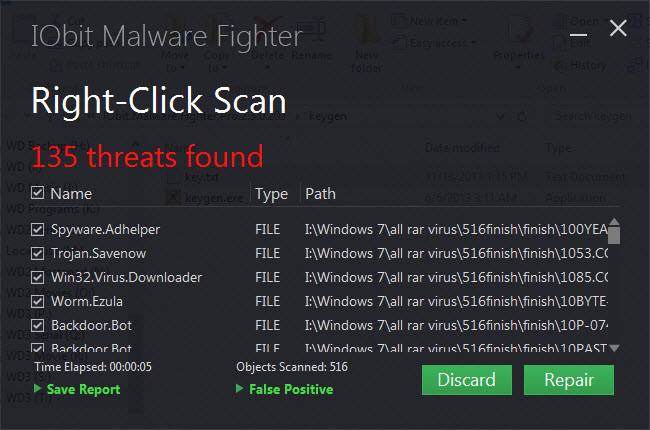Toggle the select-all checkbox beside Name
The width and height of the screenshot is (650, 430).
click(38, 193)
